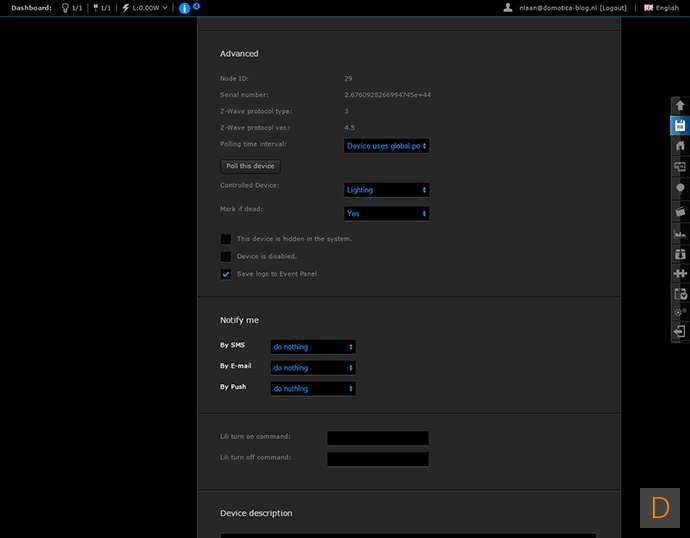This screenshot has height=538, width=690.
Task: Click the puzzle piece plugins icon
Action: [680, 273]
